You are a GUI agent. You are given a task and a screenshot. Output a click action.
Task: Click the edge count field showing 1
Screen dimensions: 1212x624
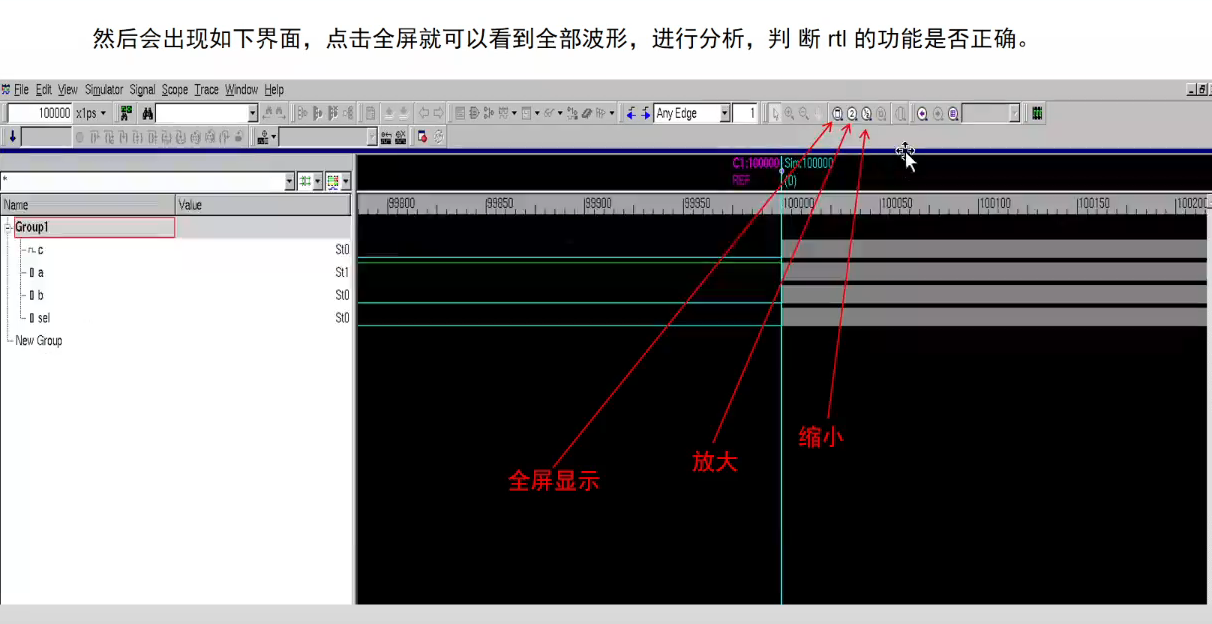(745, 114)
